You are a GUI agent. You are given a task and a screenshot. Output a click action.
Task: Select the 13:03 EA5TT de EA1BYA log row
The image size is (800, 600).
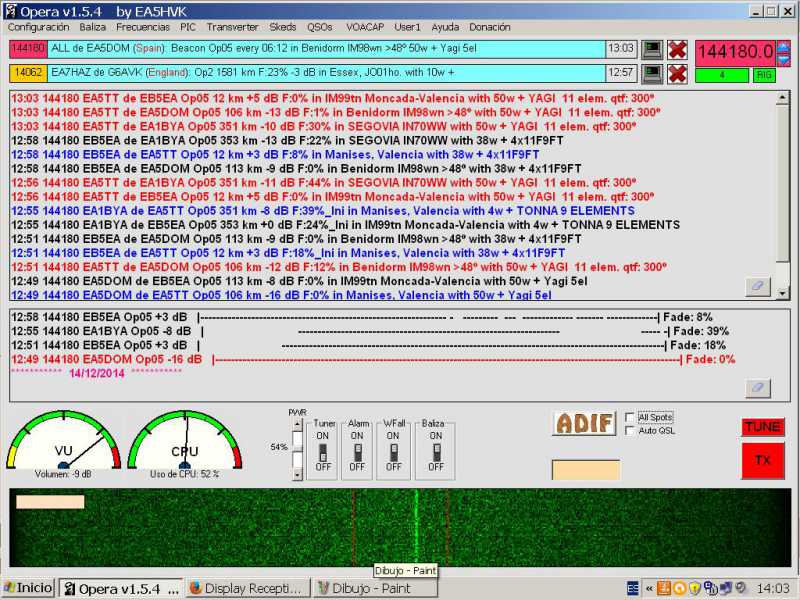coord(323,127)
